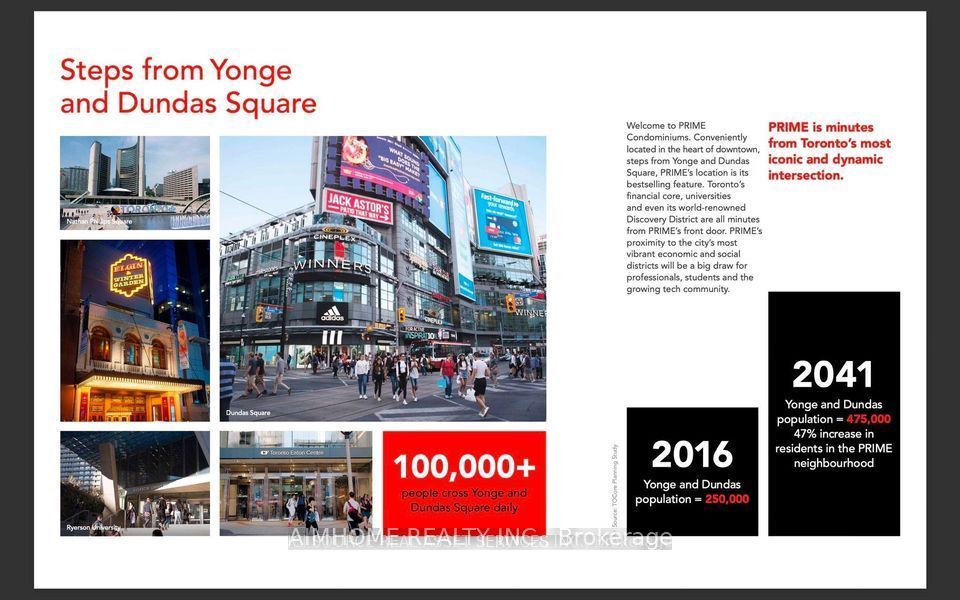
Task: Click the Cineplex sign above Winners
Action: click(334, 237)
